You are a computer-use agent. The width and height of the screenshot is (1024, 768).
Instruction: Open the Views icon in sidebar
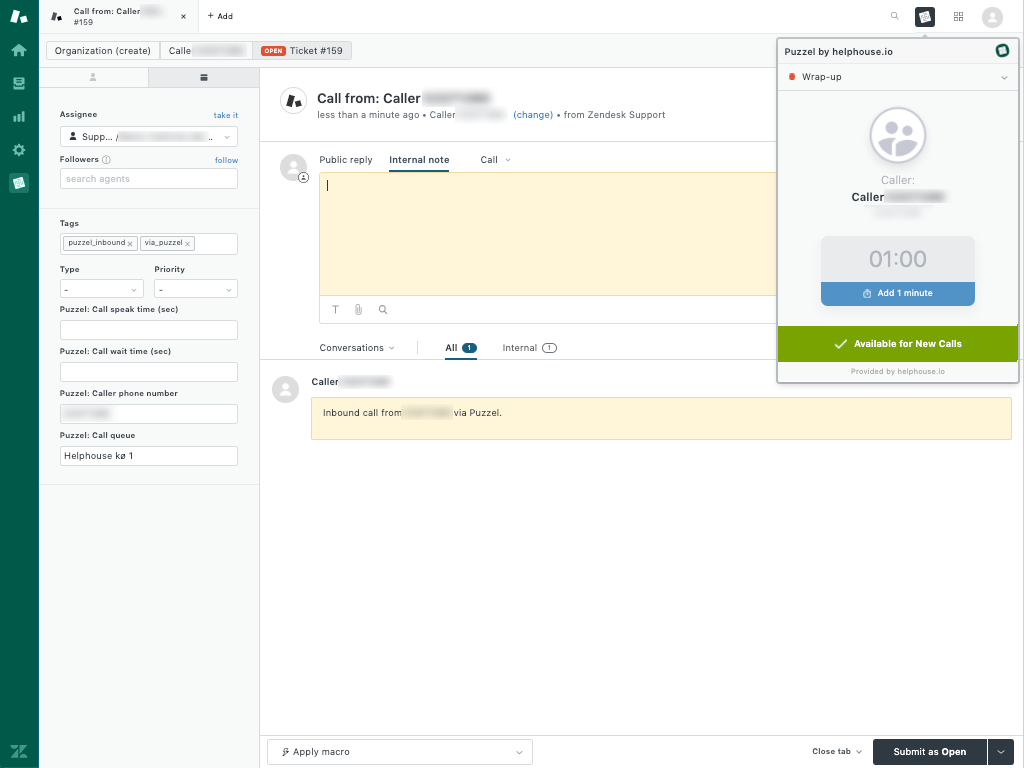coord(19,83)
